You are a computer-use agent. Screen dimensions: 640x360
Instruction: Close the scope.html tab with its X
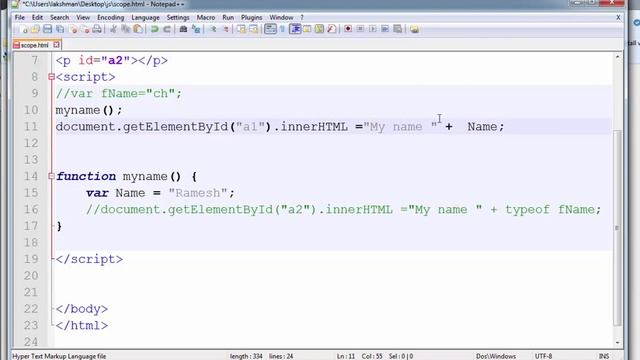(56, 44)
